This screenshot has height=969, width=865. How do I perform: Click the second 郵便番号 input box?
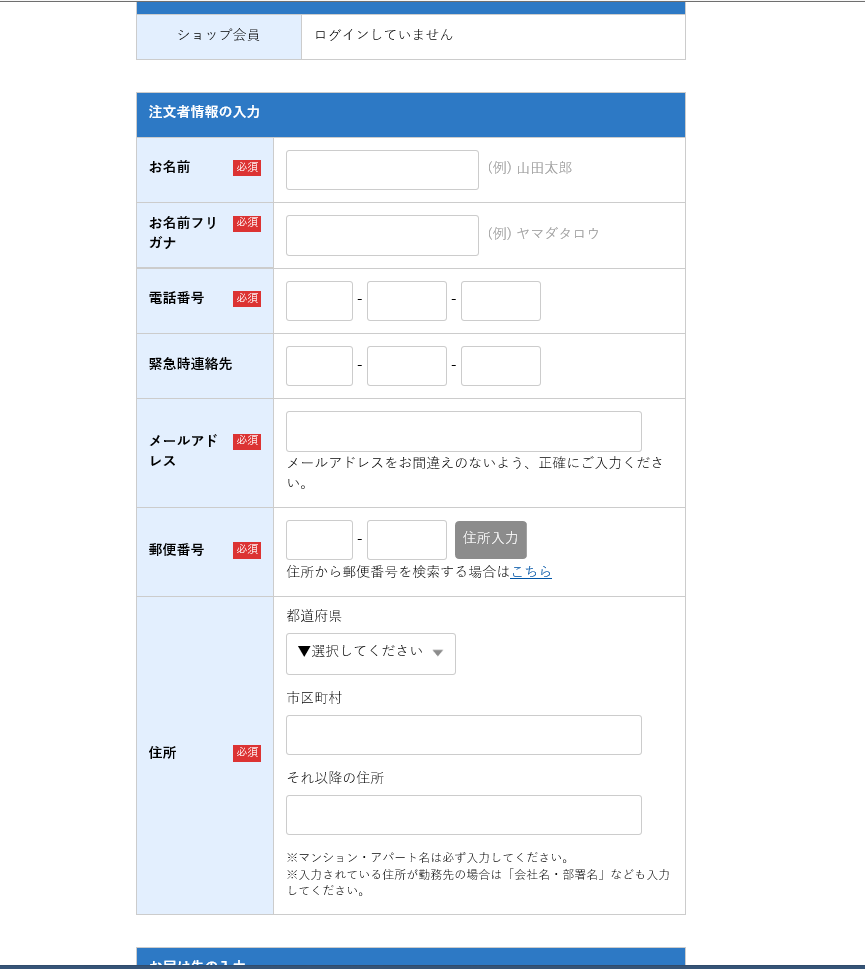click(406, 539)
